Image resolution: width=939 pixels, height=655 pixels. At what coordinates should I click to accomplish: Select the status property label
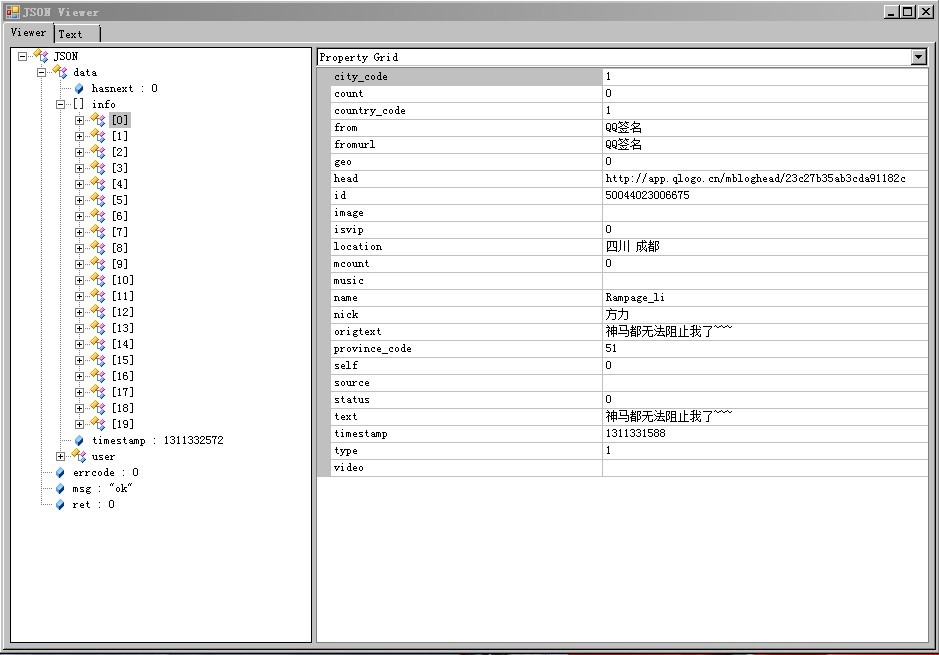click(352, 399)
